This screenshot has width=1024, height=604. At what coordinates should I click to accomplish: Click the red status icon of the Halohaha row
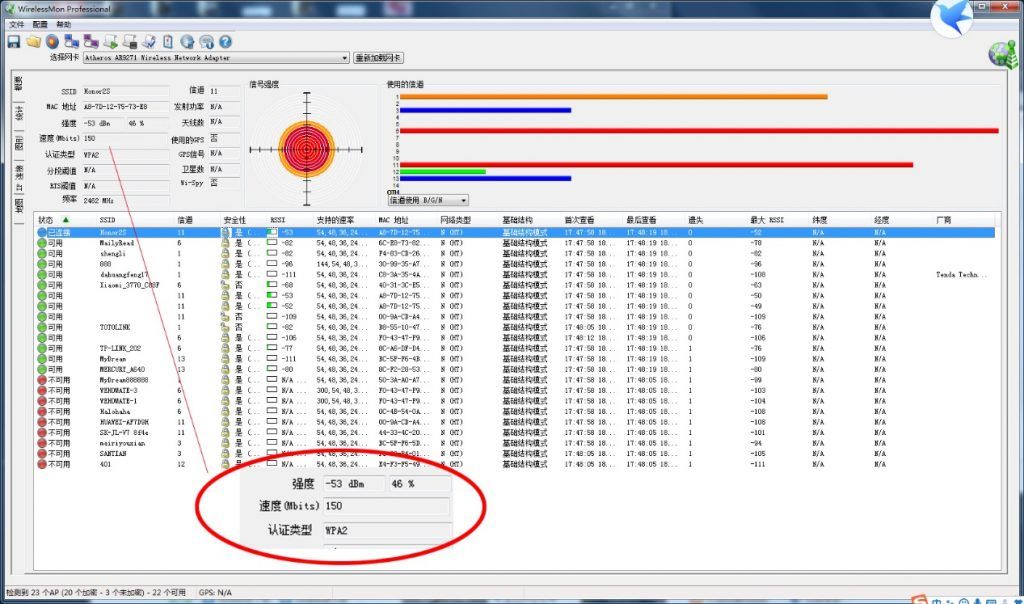(42, 411)
